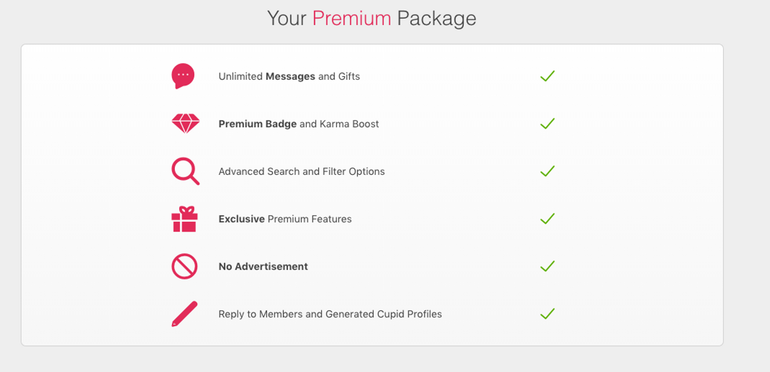Click the no-advertisement prohibition icon
The width and height of the screenshot is (770, 372).
(185, 266)
